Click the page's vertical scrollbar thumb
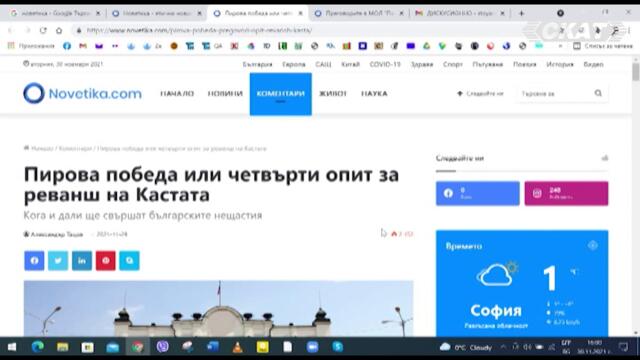 coord(636,72)
